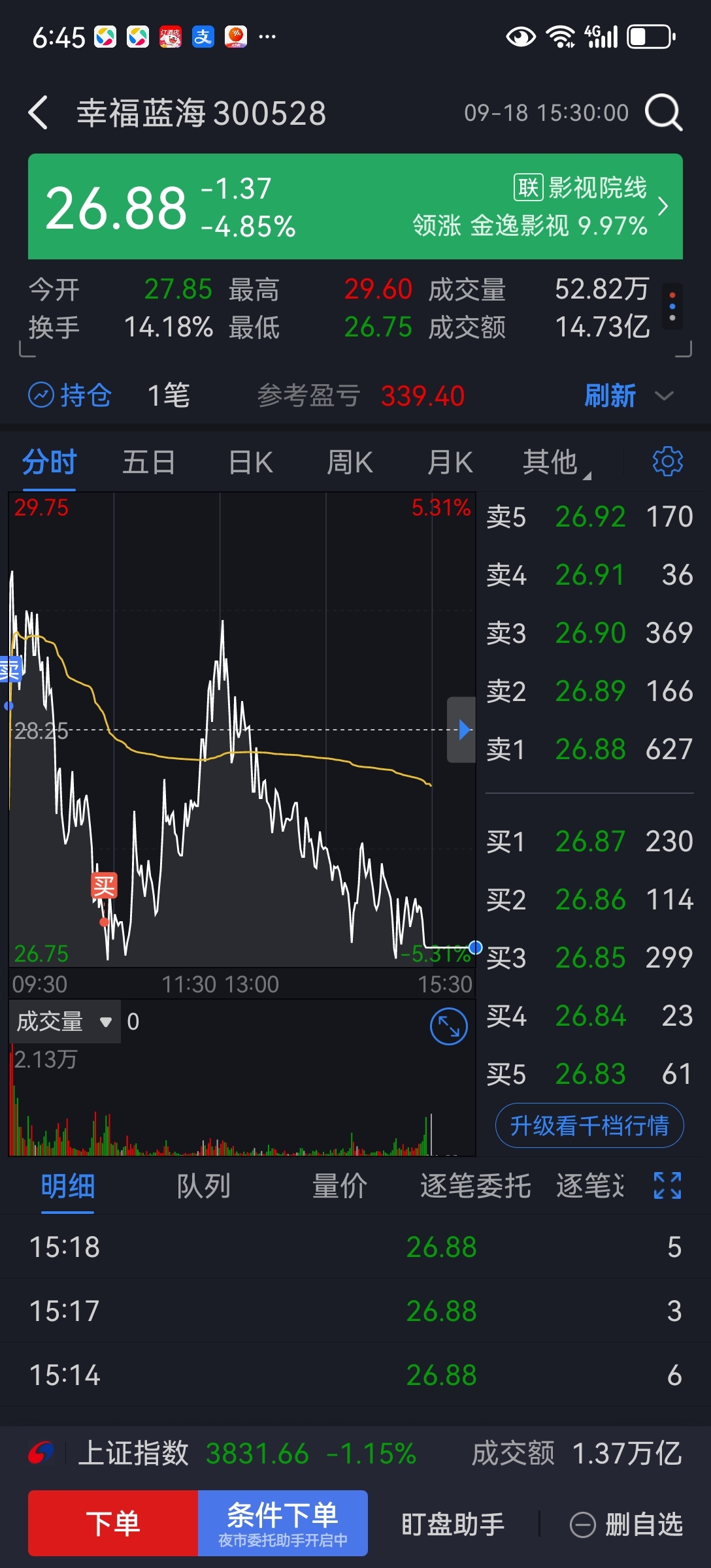
Task: Tap the 卖 sell marker on chart
Action: [x=10, y=670]
